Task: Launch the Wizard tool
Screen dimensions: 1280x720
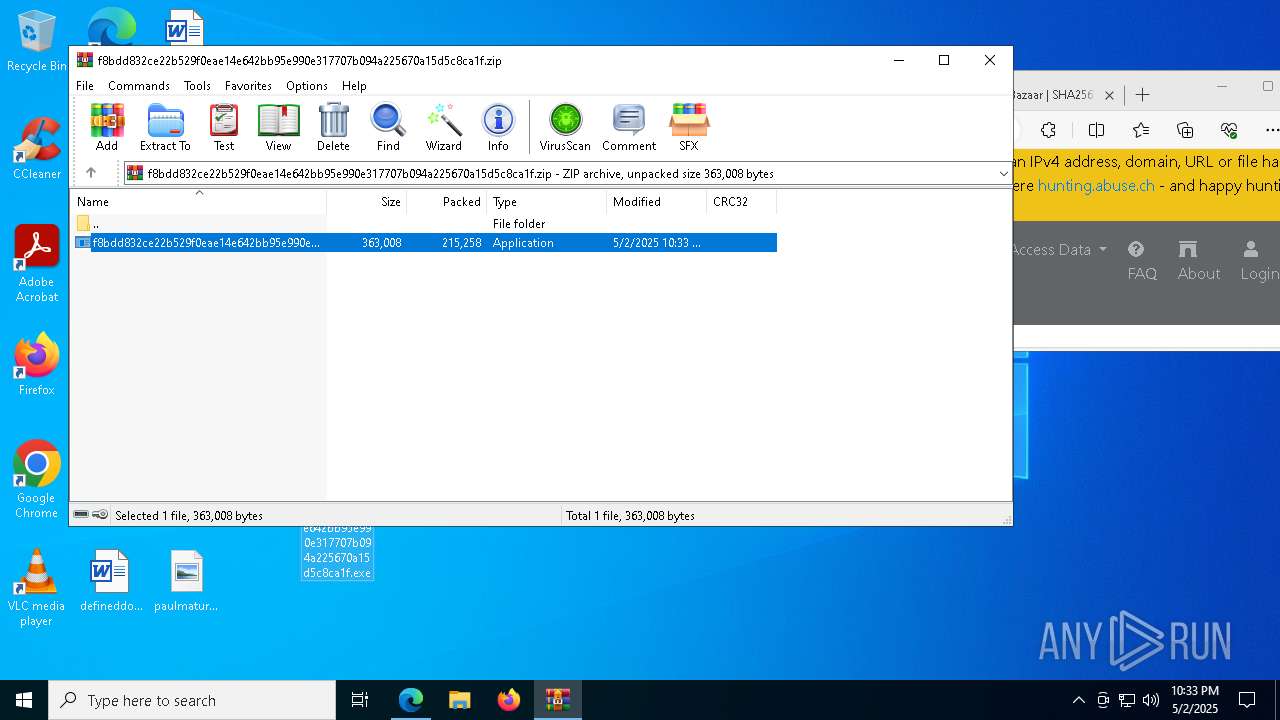Action: 444,127
